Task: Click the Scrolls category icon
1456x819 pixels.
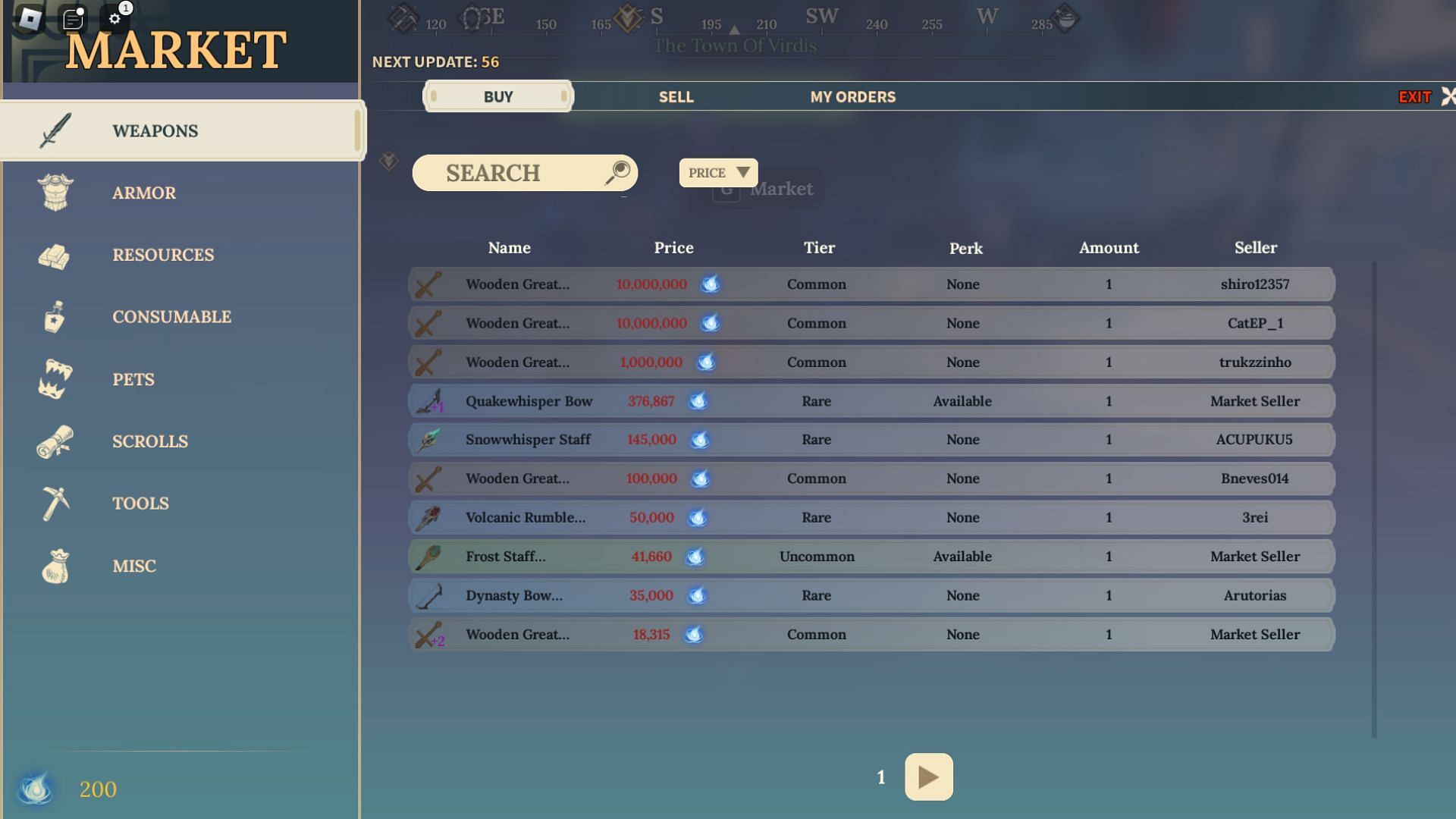Action: tap(55, 441)
